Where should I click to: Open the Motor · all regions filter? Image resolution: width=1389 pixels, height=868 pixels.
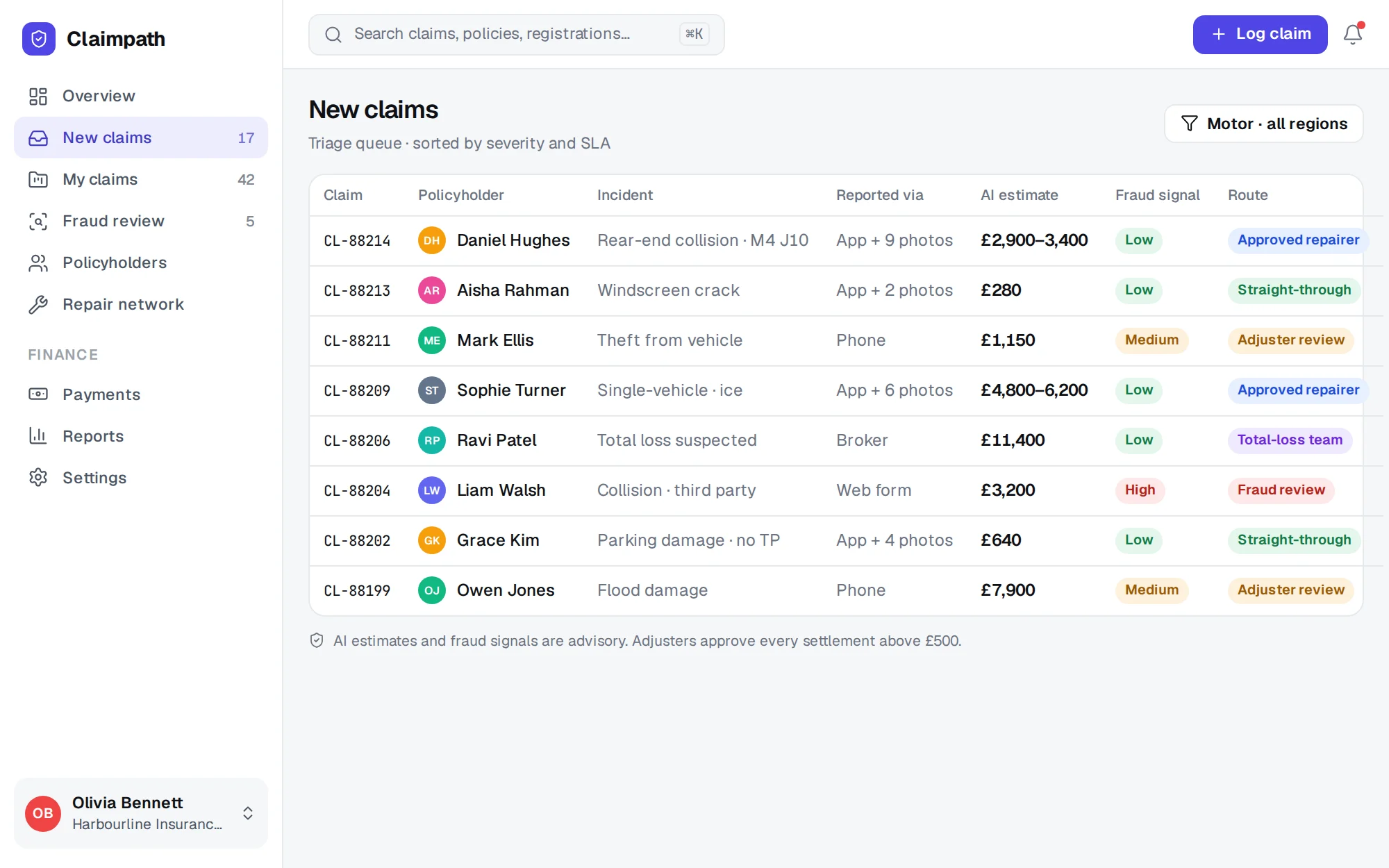(x=1263, y=124)
